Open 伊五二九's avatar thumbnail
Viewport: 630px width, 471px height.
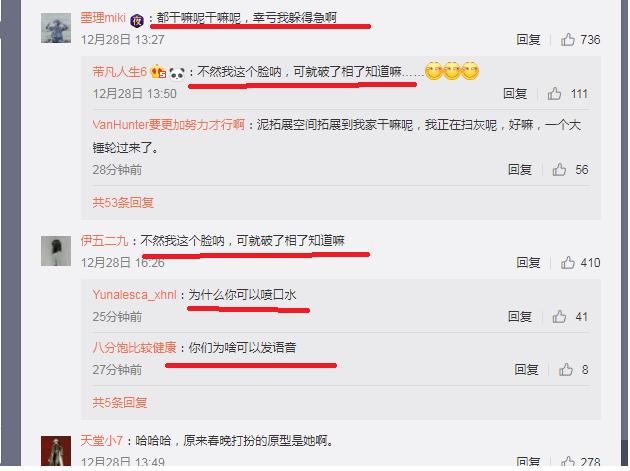tap(56, 251)
